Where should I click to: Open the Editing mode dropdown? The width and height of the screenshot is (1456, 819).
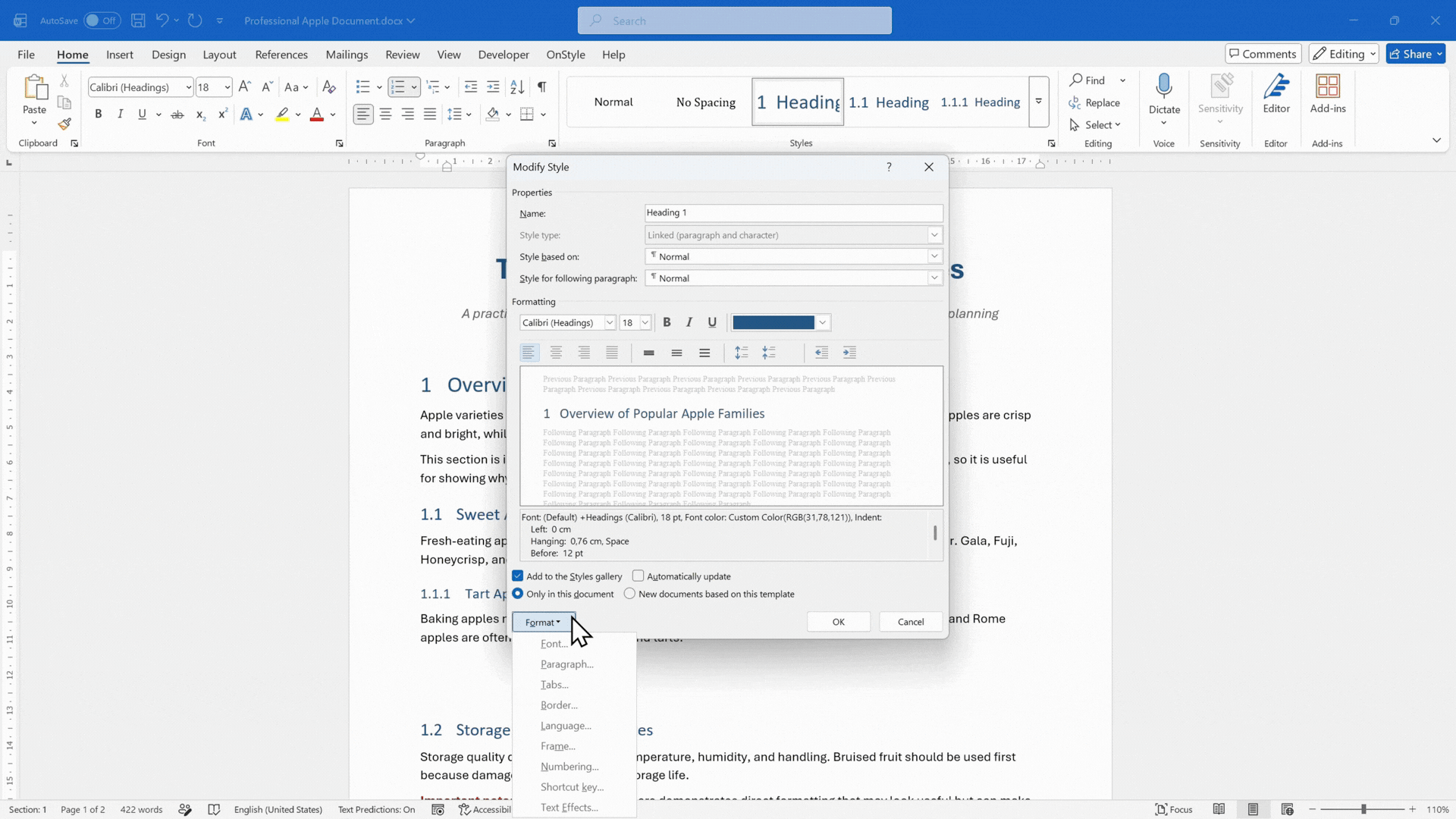click(x=1344, y=54)
